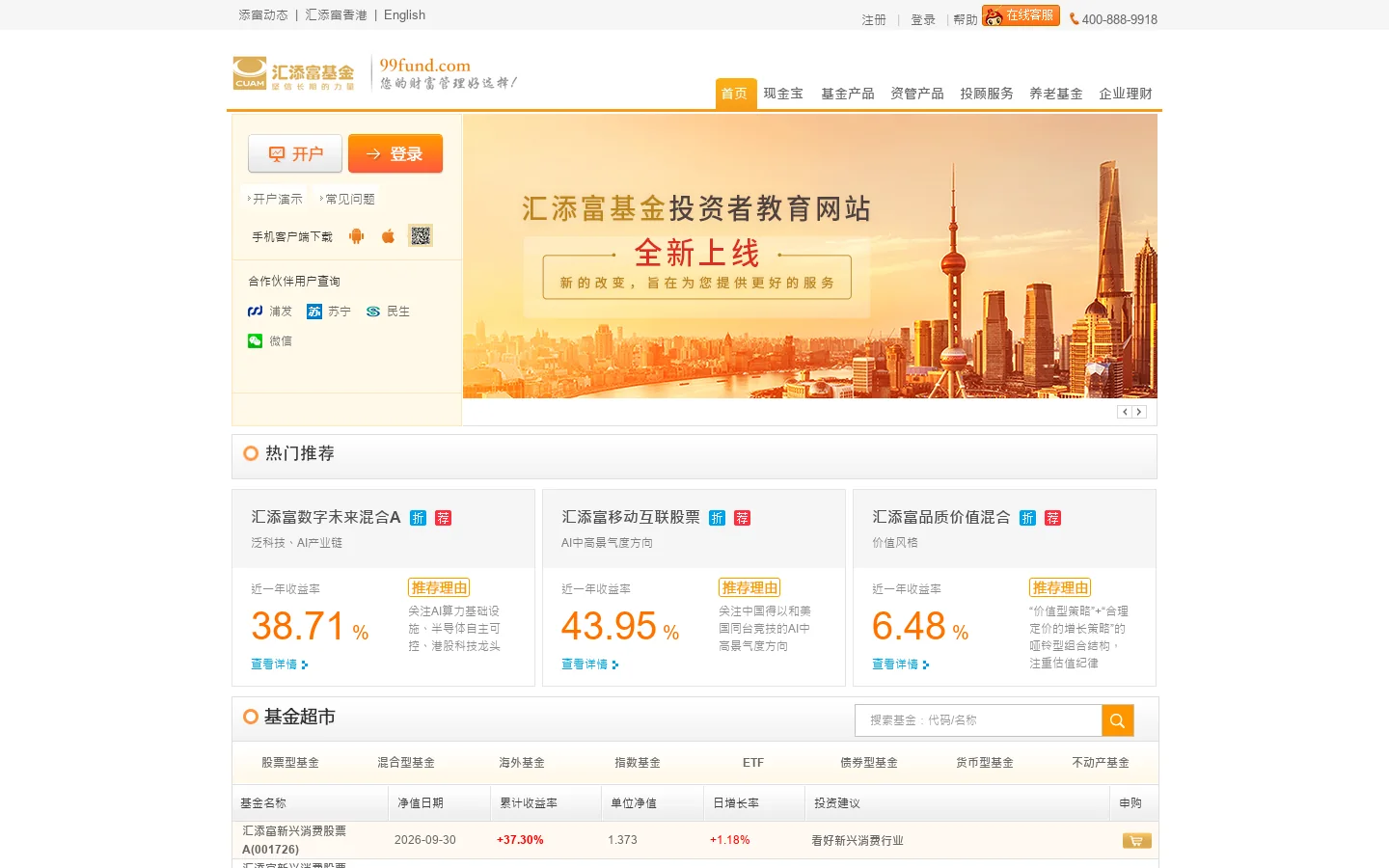Switch to the 混合型基金 tab
This screenshot has height=868, width=1389.
(406, 763)
